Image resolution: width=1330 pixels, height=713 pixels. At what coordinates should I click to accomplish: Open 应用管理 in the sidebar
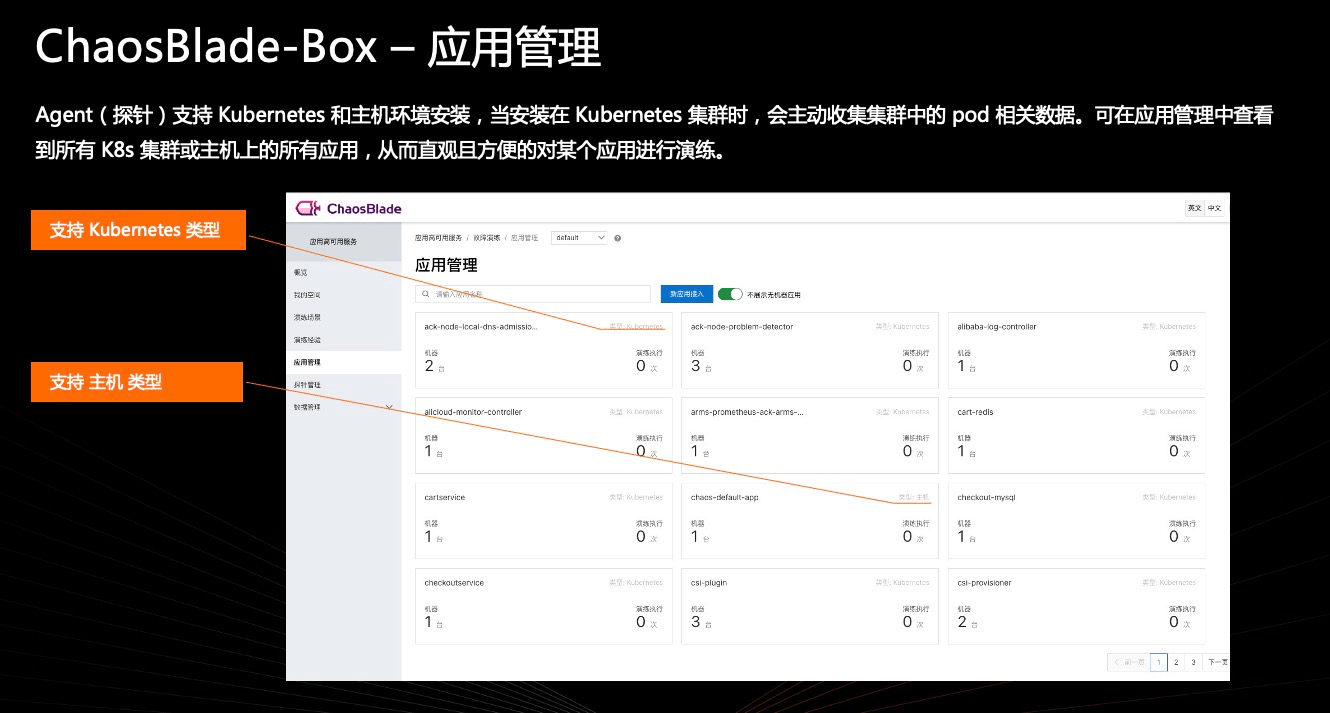click(307, 362)
